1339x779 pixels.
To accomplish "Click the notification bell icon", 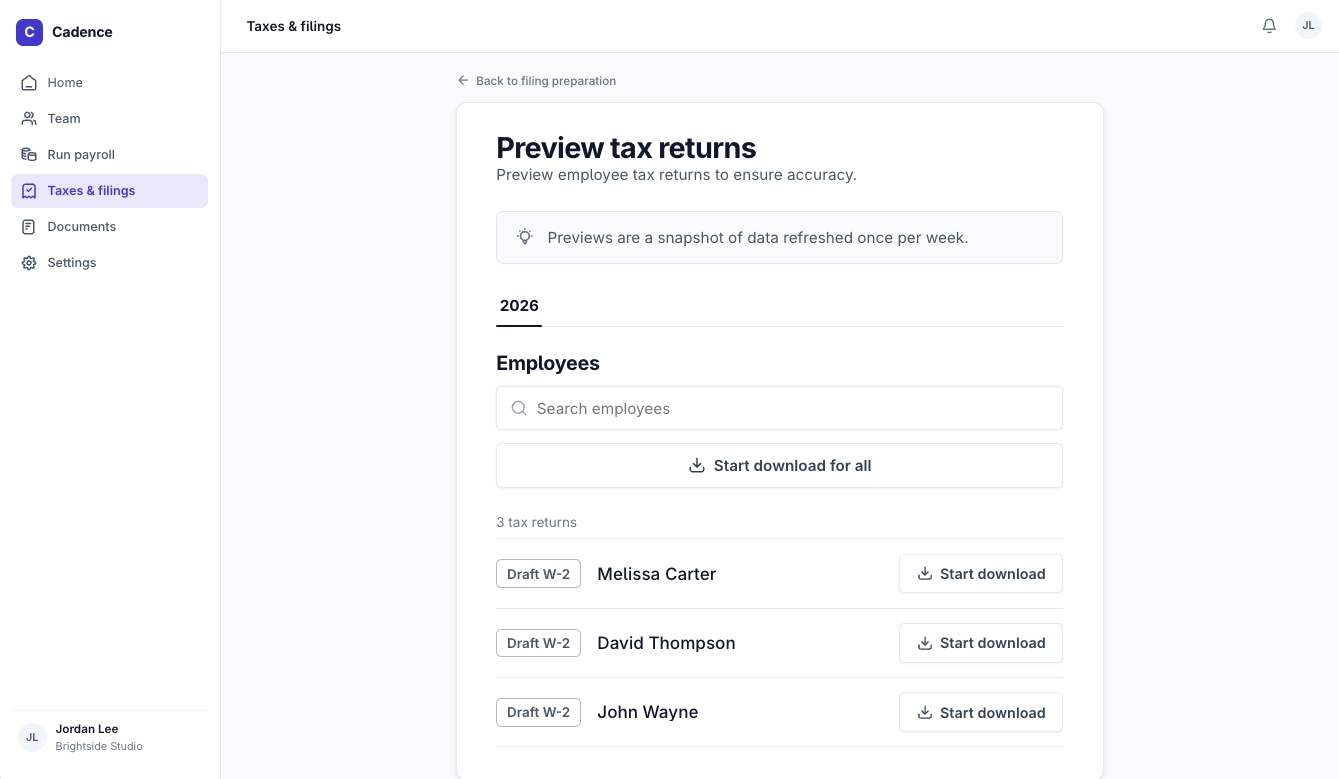I will coord(1269,26).
